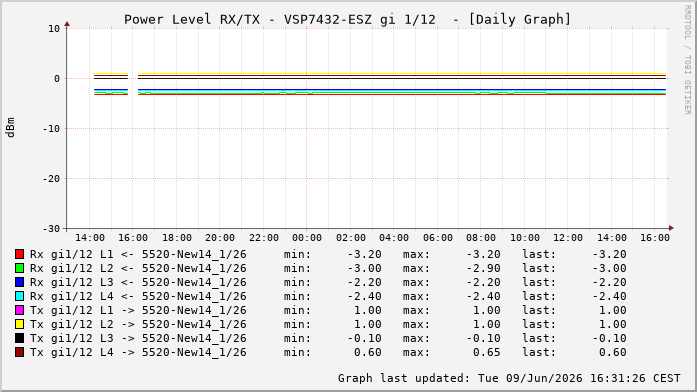Click the dark red Tx L4 legend swatch
The width and height of the screenshot is (697, 392).
click(19, 352)
